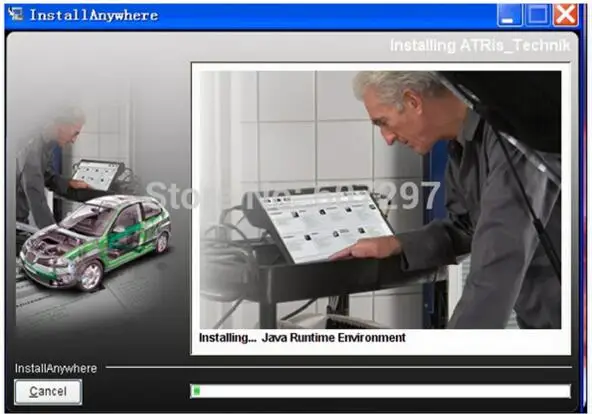Click the 'Installing... Java Runtime Environment' status text
Screen dimensions: 592x414
(302, 337)
